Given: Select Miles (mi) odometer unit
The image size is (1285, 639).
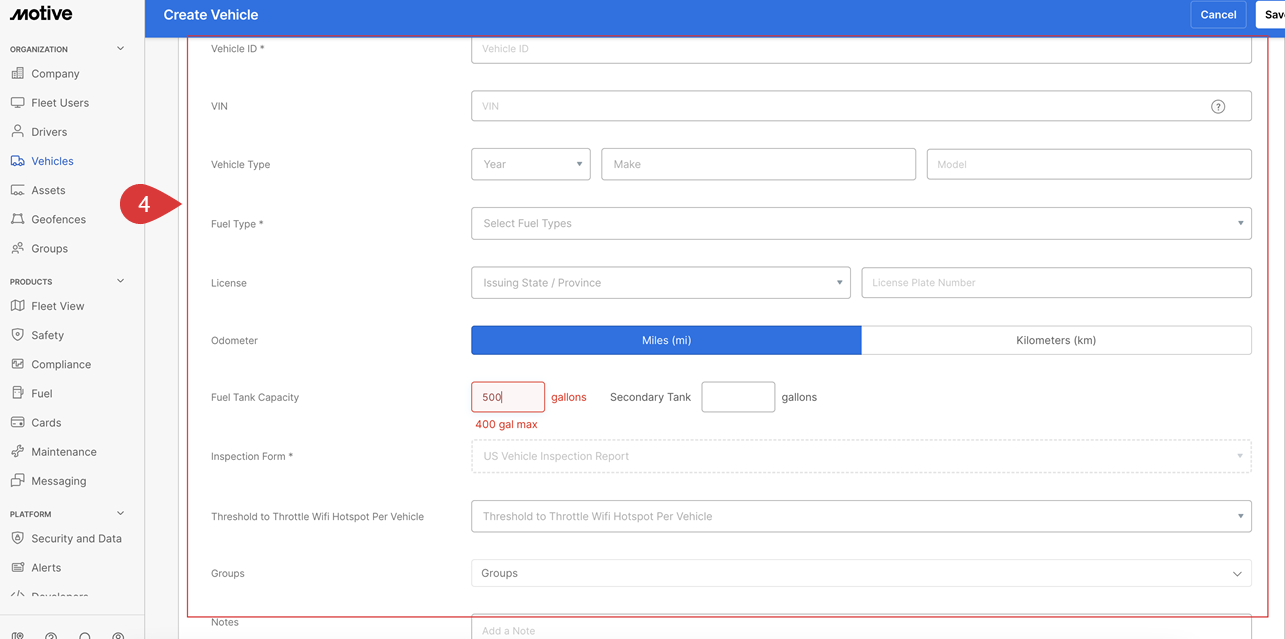Looking at the screenshot, I should coord(666,340).
